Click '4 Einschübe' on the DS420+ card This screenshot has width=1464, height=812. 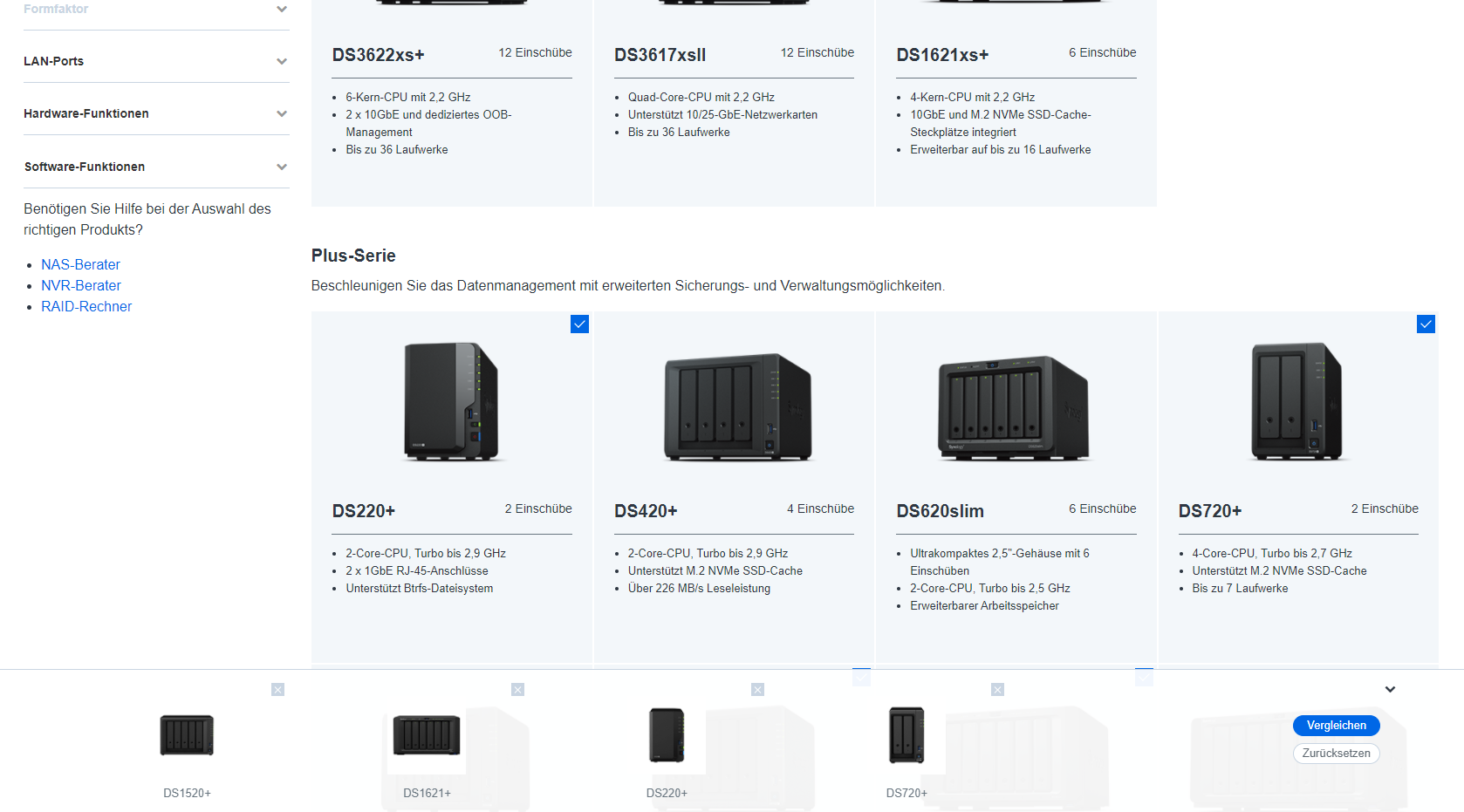(x=821, y=508)
